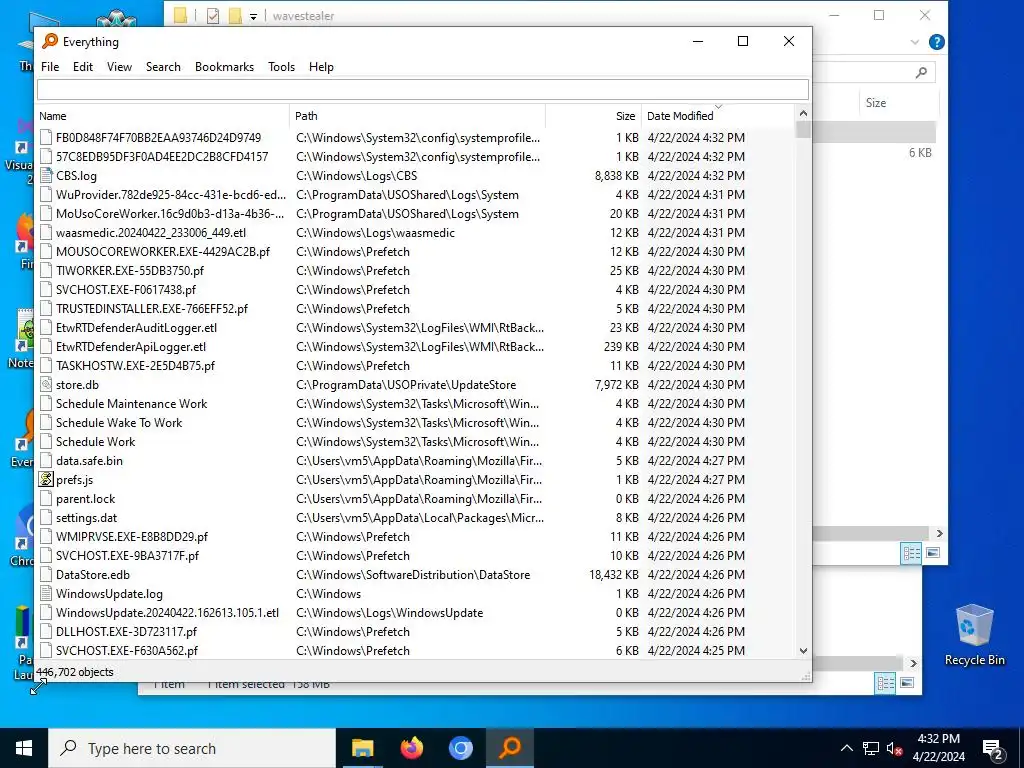Select EtwRTDefenderAuditLogger.etl entry
Screen dimensions: 1024x768
136,328
